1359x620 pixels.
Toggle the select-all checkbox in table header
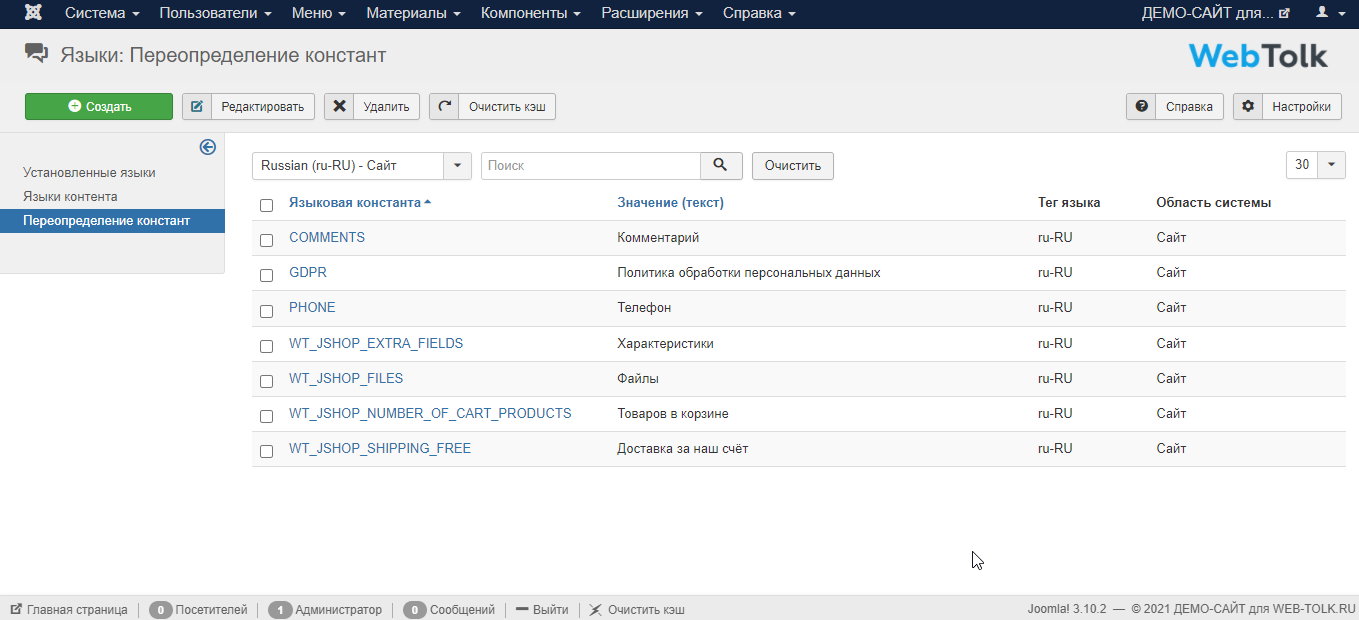point(266,205)
